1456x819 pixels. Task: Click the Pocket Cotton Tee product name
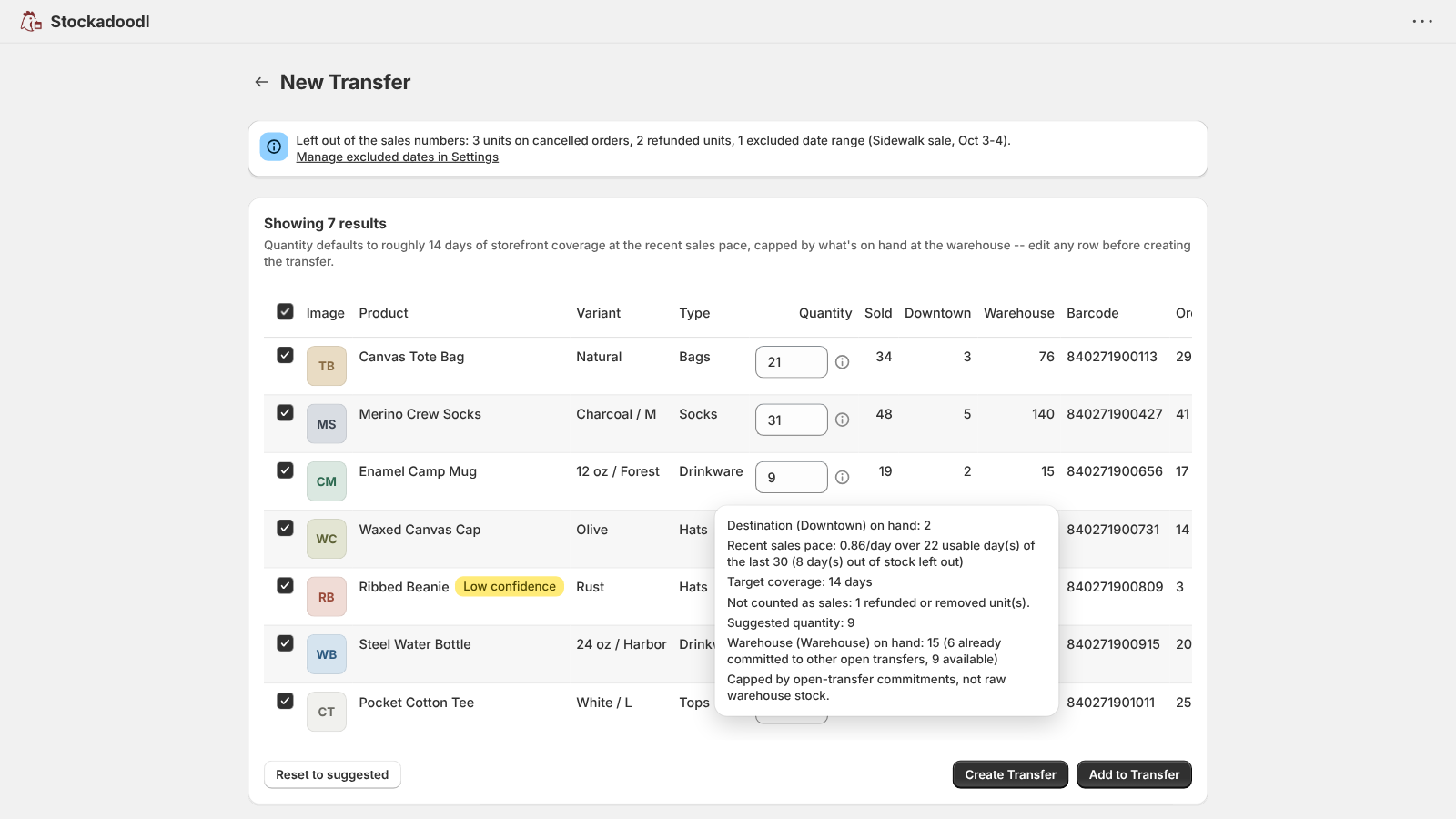click(x=417, y=703)
